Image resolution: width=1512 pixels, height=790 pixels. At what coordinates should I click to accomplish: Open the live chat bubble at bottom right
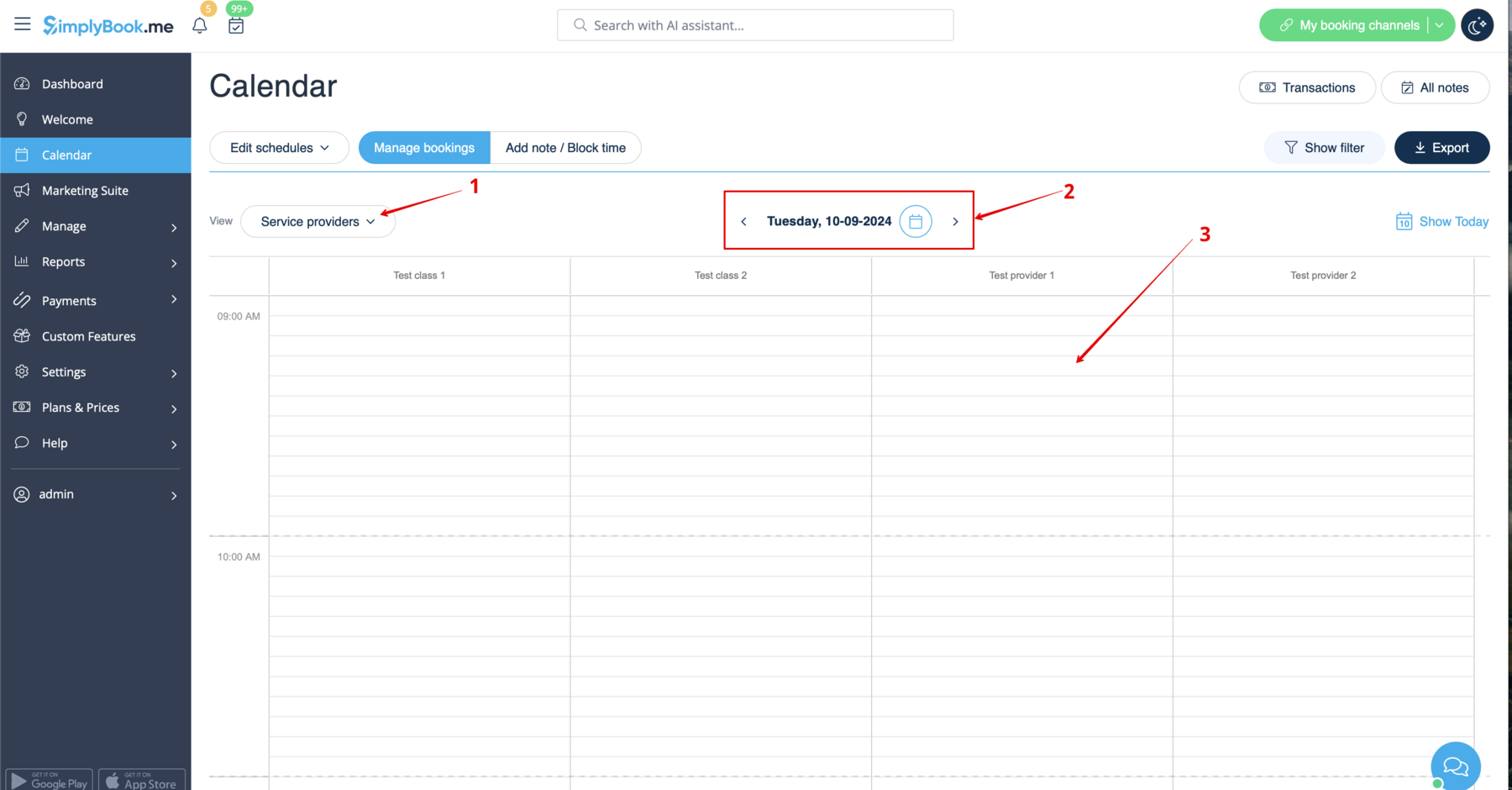[x=1455, y=766]
